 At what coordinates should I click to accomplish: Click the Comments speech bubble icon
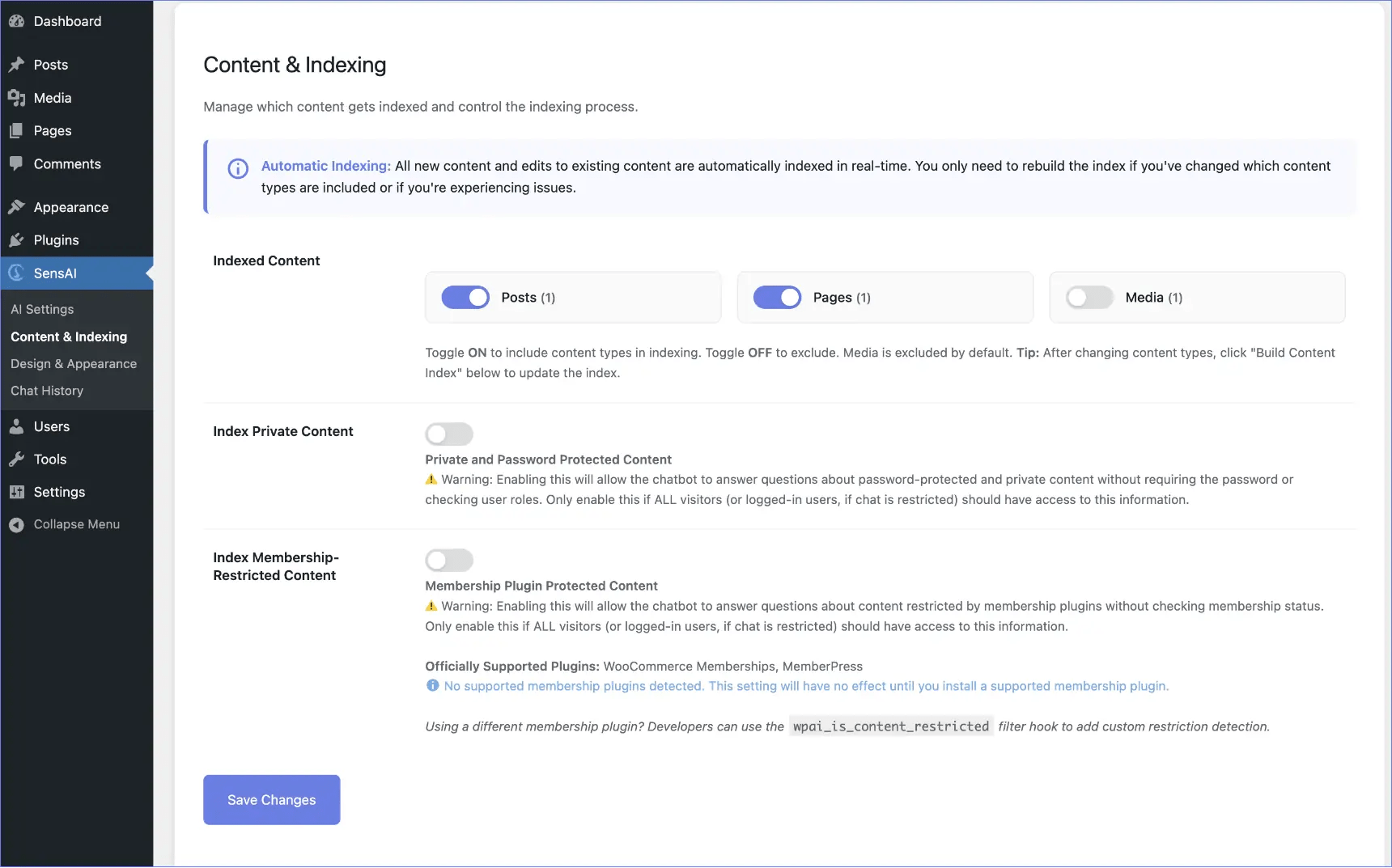click(16, 163)
